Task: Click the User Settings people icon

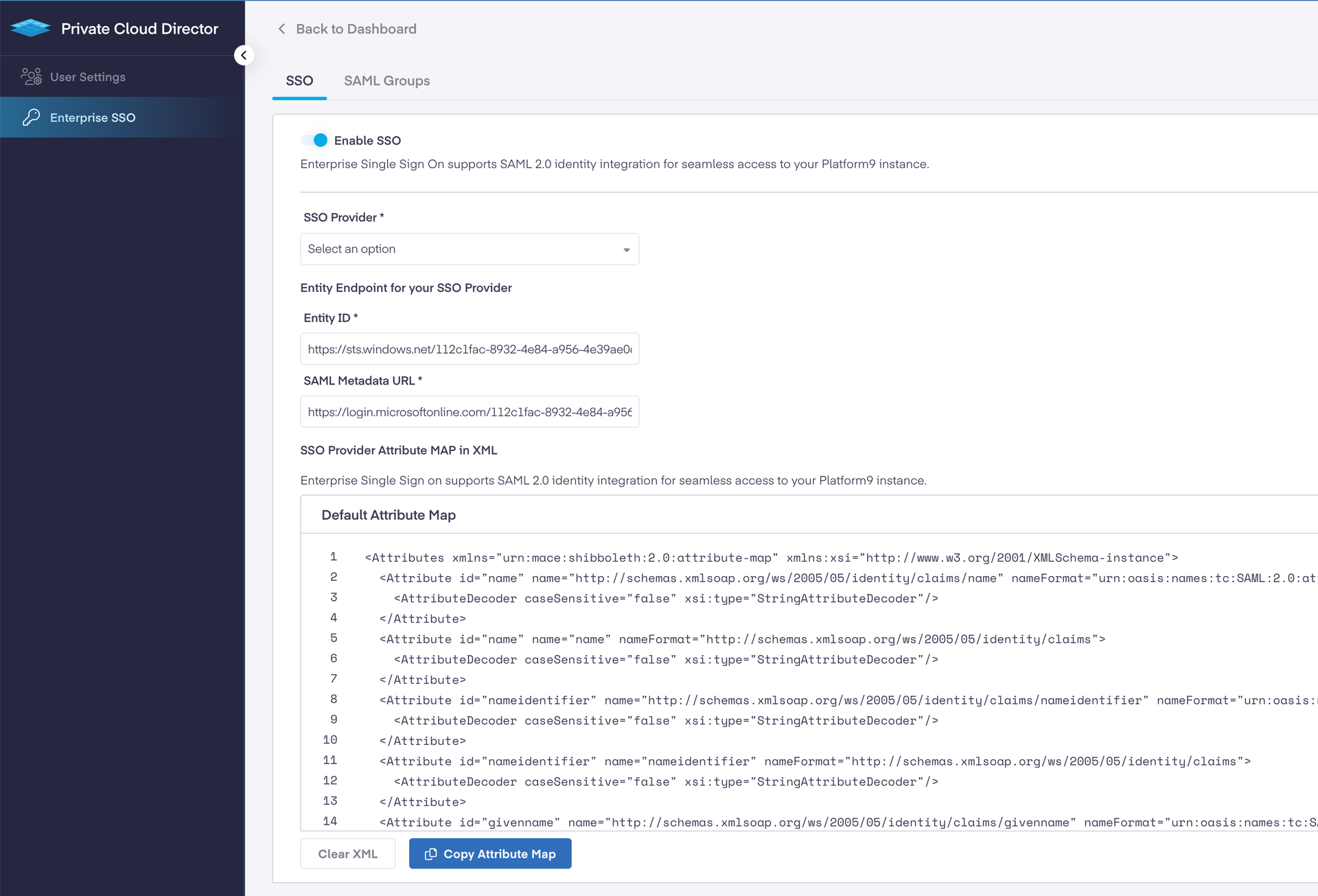Action: click(31, 77)
